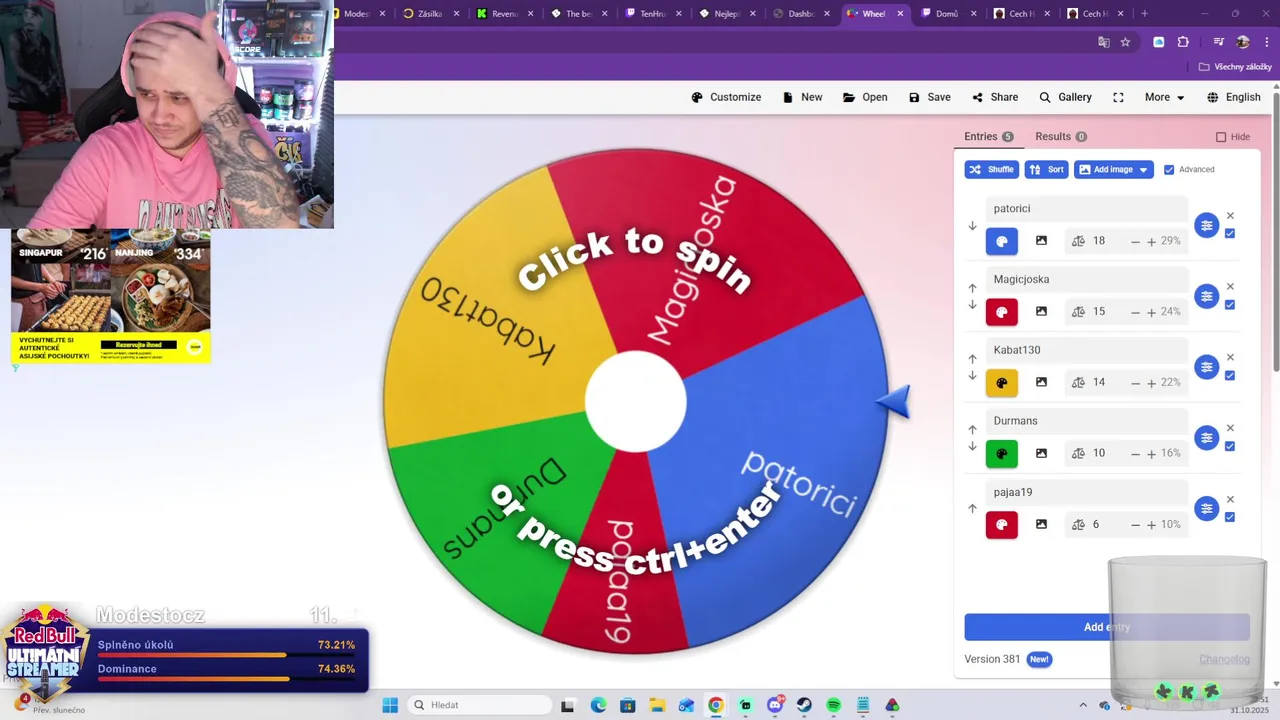This screenshot has width=1280, height=720.
Task: Decrease weight of Kabat130 with minus
Action: 1135,384
